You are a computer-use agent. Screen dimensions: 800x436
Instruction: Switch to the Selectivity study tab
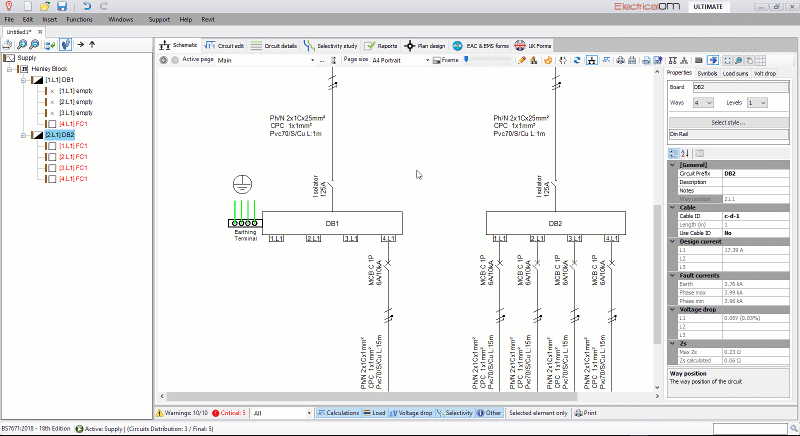(x=331, y=46)
